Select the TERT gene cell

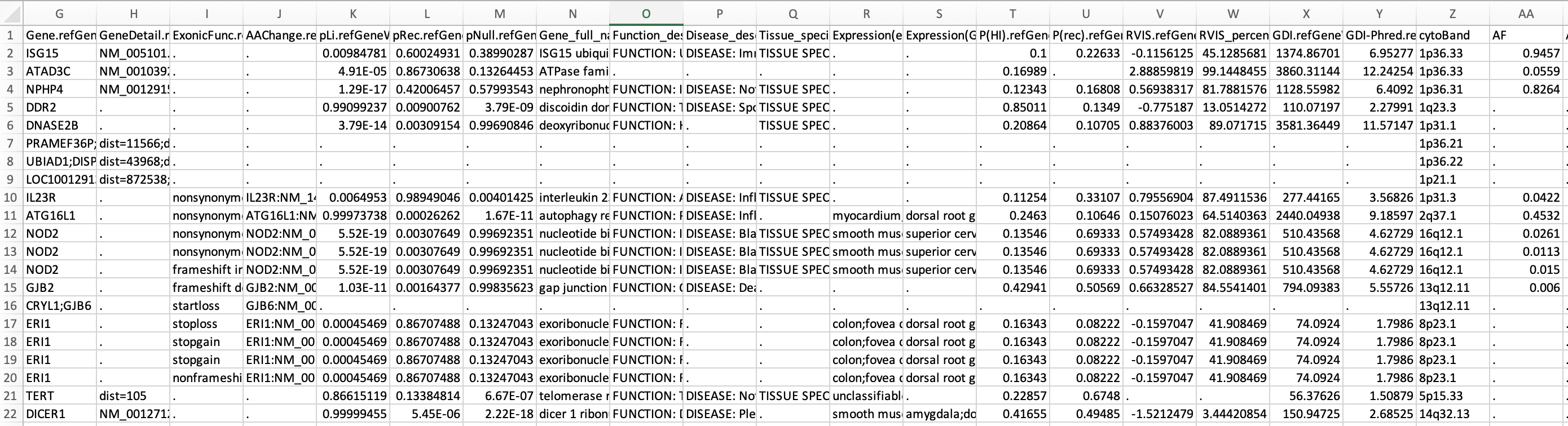tap(60, 396)
